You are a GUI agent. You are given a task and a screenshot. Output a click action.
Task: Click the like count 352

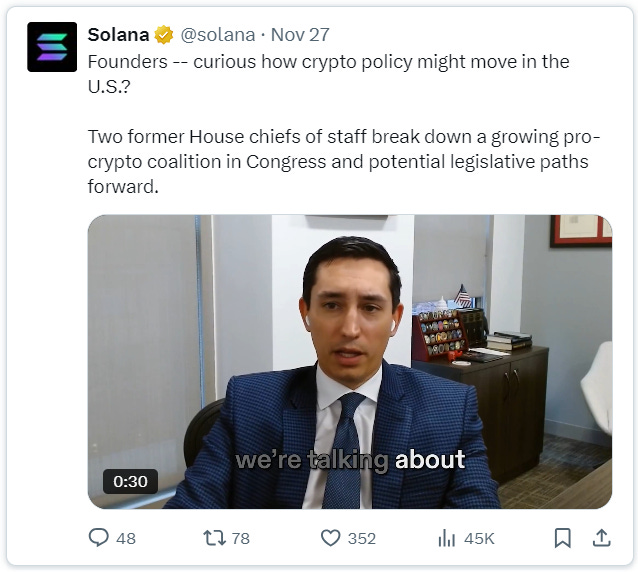point(362,539)
